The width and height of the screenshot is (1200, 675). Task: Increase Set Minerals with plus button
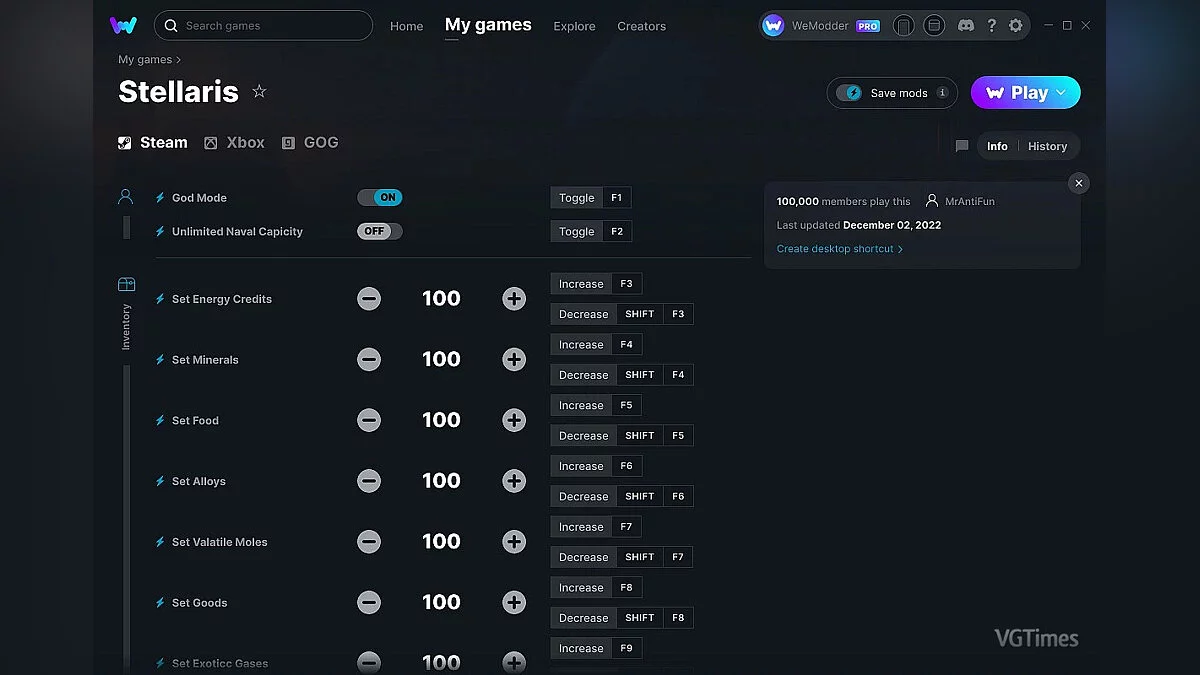(514, 360)
